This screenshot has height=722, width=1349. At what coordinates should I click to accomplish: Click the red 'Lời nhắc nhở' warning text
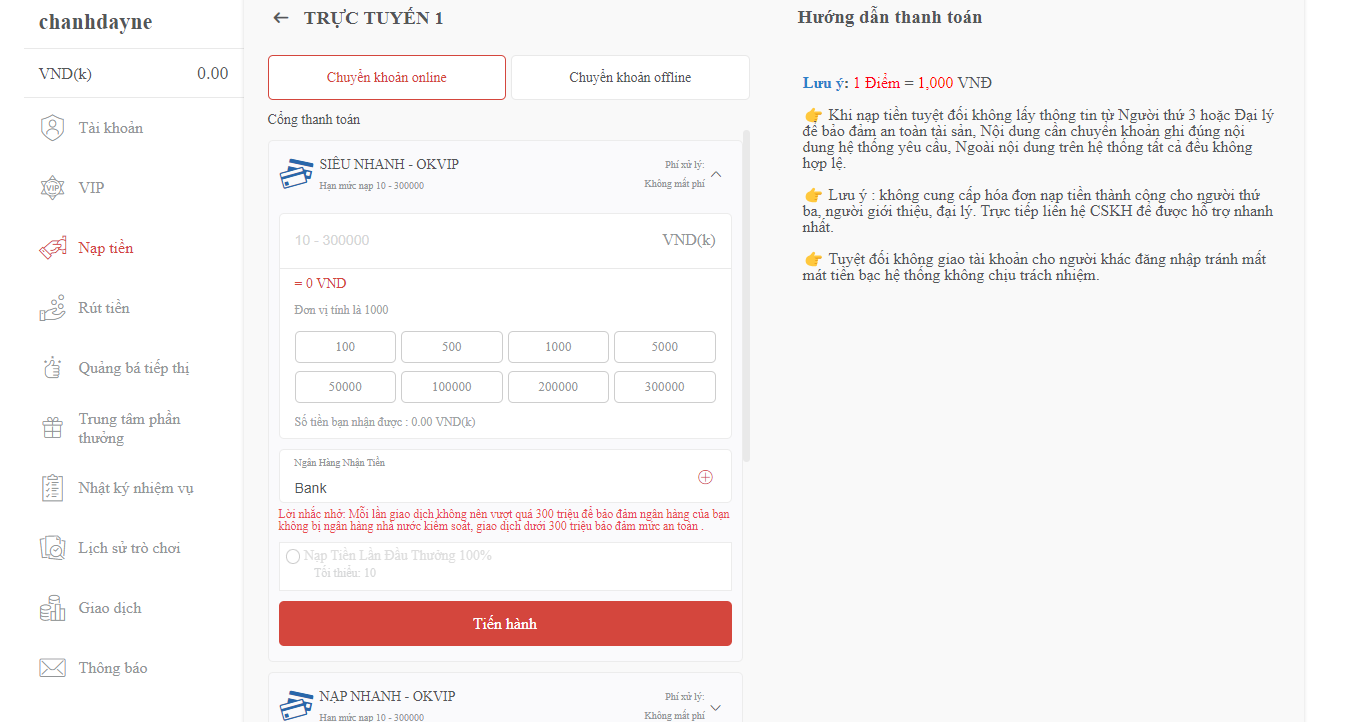tap(503, 520)
